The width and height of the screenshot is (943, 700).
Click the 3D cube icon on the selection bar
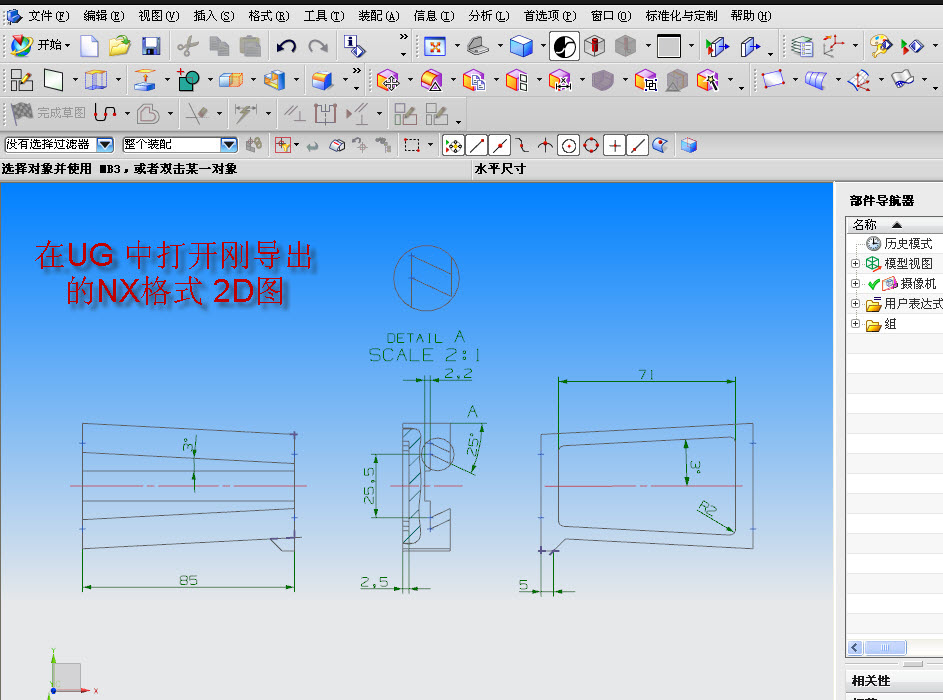689,145
